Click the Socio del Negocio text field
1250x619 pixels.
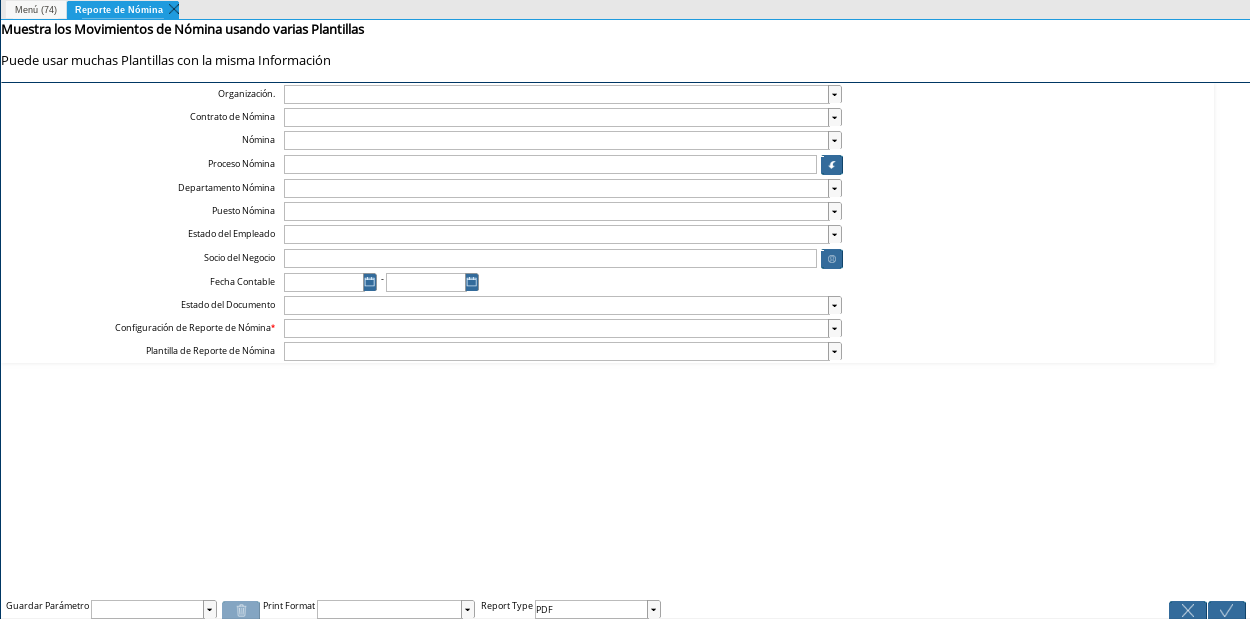550,259
